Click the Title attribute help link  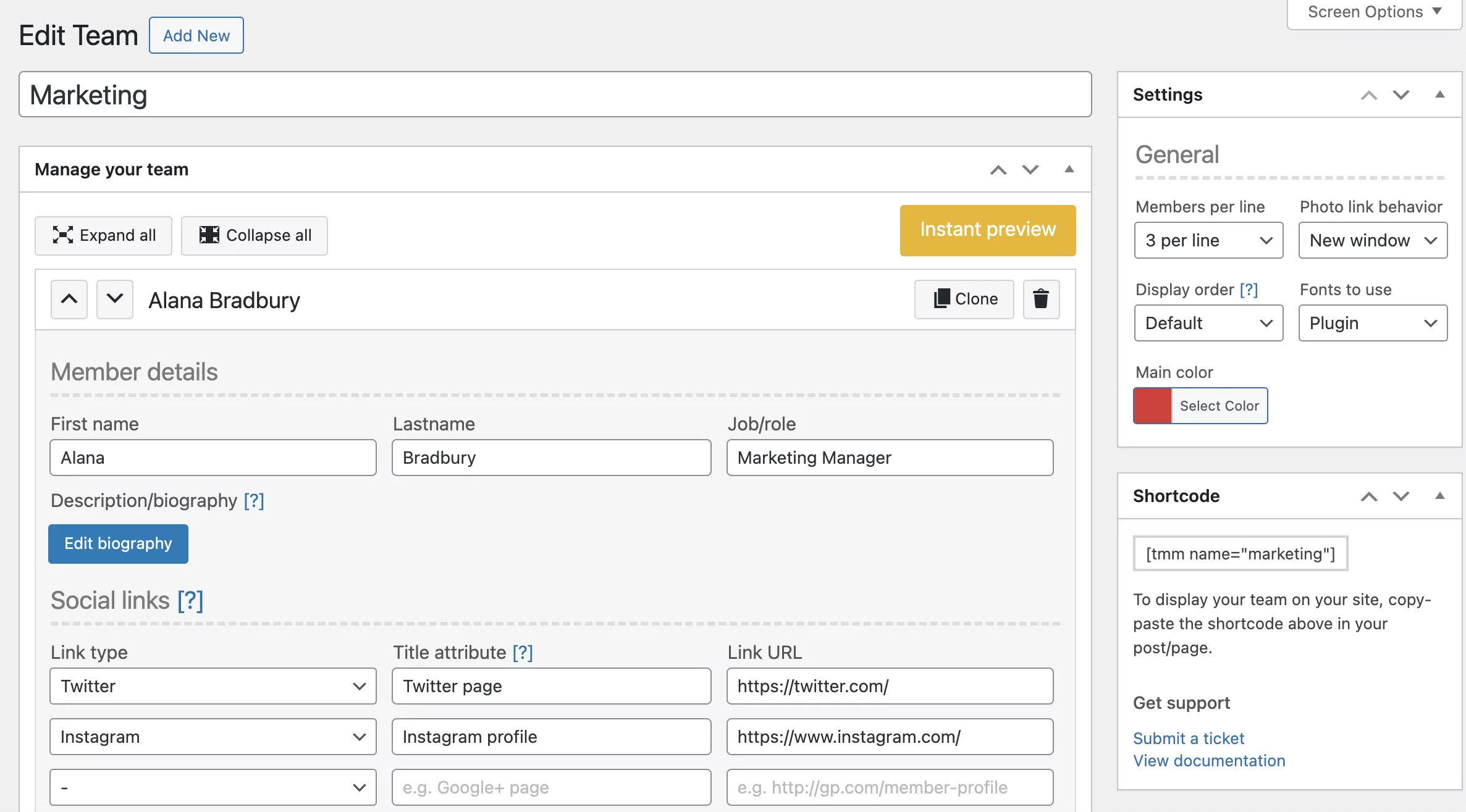[x=523, y=653]
